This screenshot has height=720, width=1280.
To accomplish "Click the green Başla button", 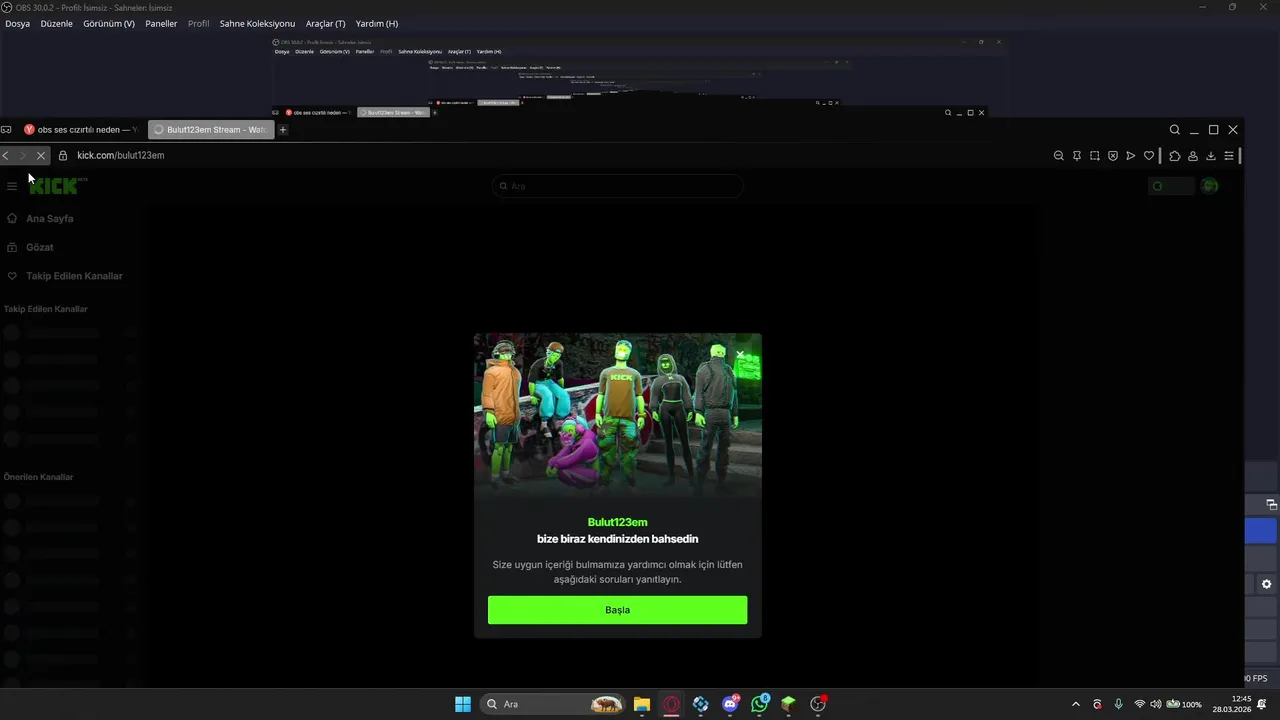I will click(x=617, y=610).
